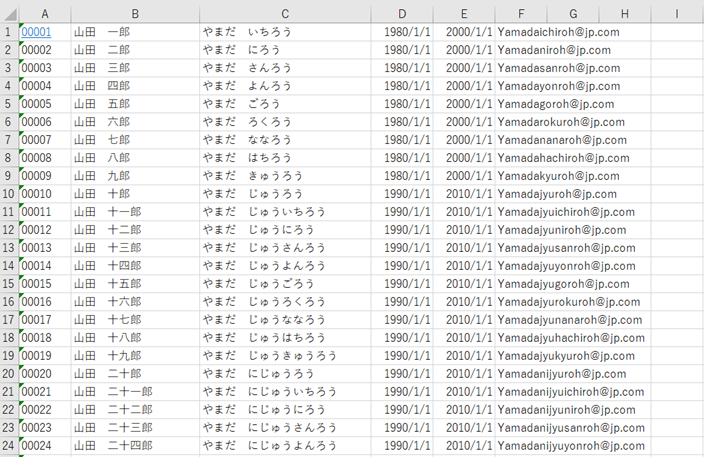This screenshot has height=457, width=704.
Task: Select column F header
Action: click(521, 14)
